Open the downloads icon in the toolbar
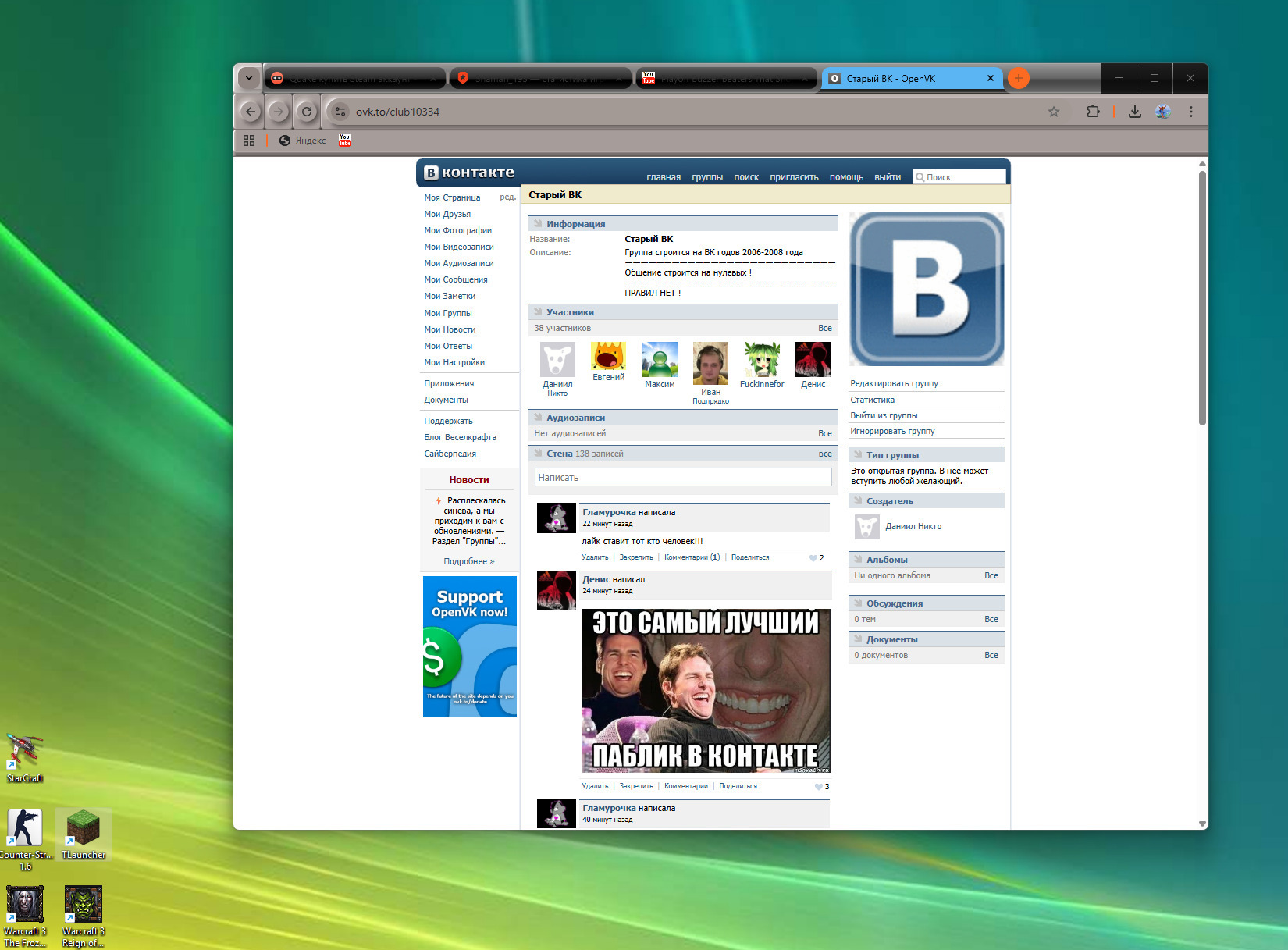Image resolution: width=1288 pixels, height=950 pixels. tap(1134, 112)
